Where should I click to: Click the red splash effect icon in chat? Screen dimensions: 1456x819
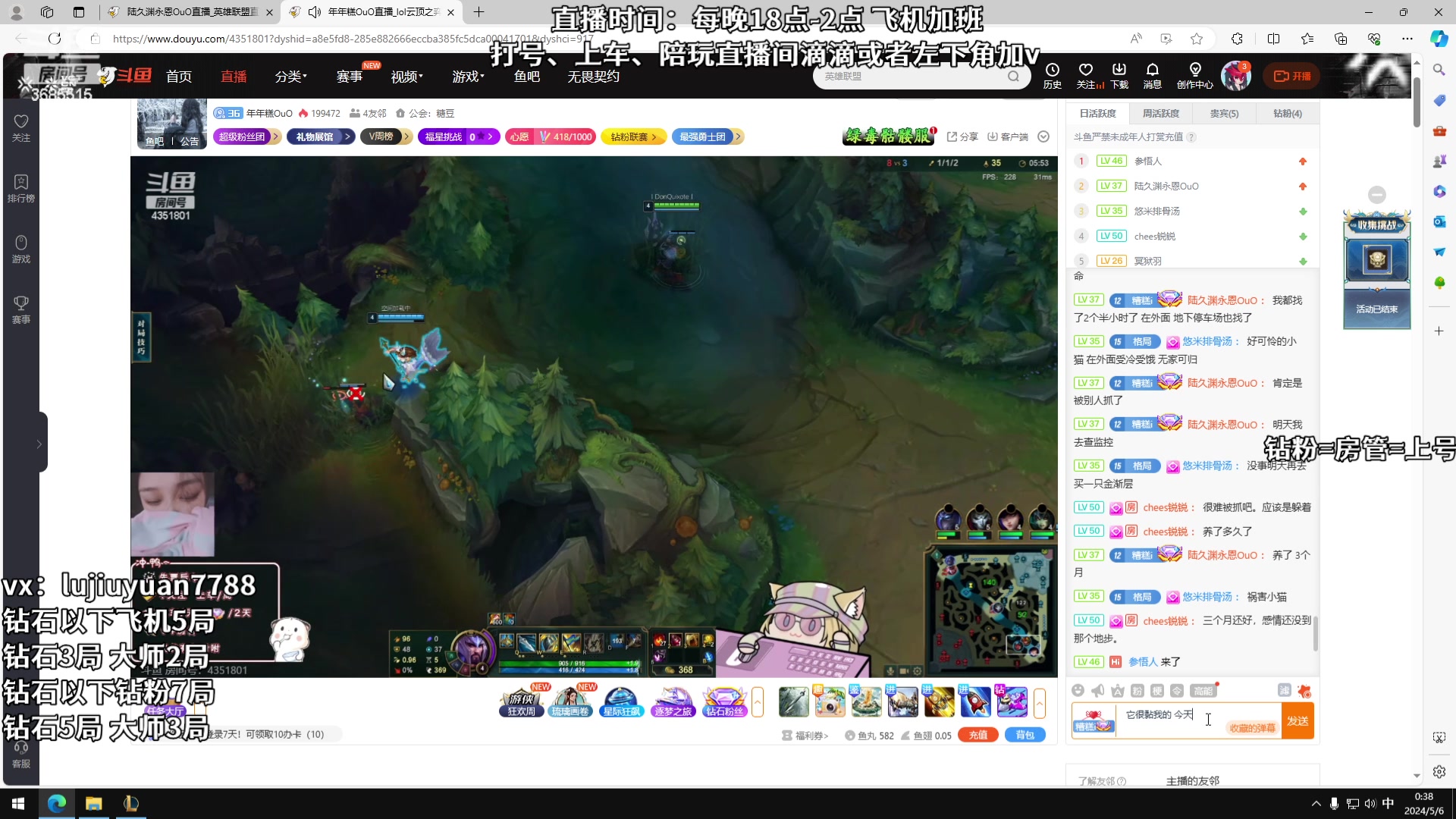pyautogui.click(x=1304, y=690)
